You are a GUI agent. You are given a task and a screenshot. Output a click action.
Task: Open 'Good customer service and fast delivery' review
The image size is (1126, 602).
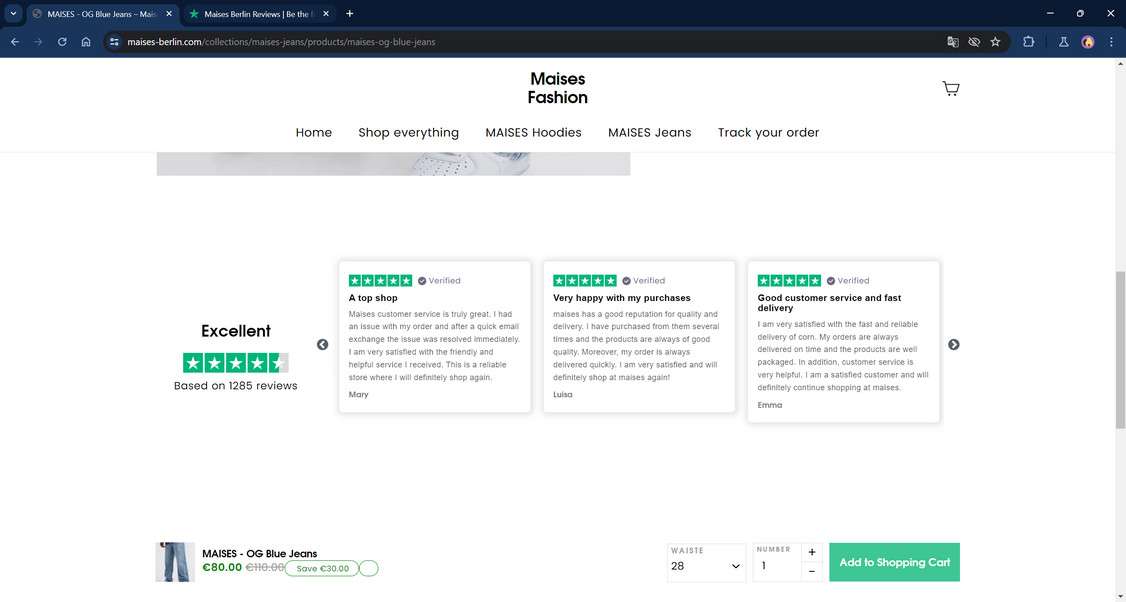(x=844, y=341)
